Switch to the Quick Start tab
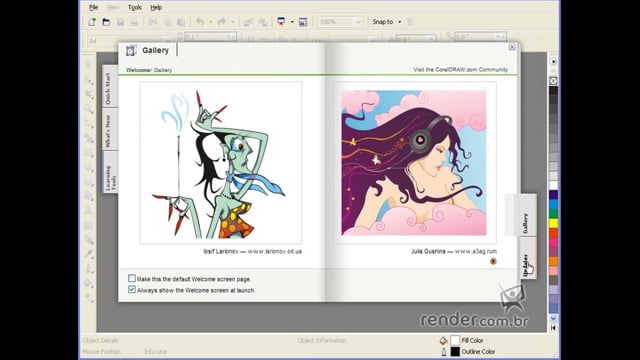Image resolution: width=640 pixels, height=360 pixels. (x=109, y=87)
